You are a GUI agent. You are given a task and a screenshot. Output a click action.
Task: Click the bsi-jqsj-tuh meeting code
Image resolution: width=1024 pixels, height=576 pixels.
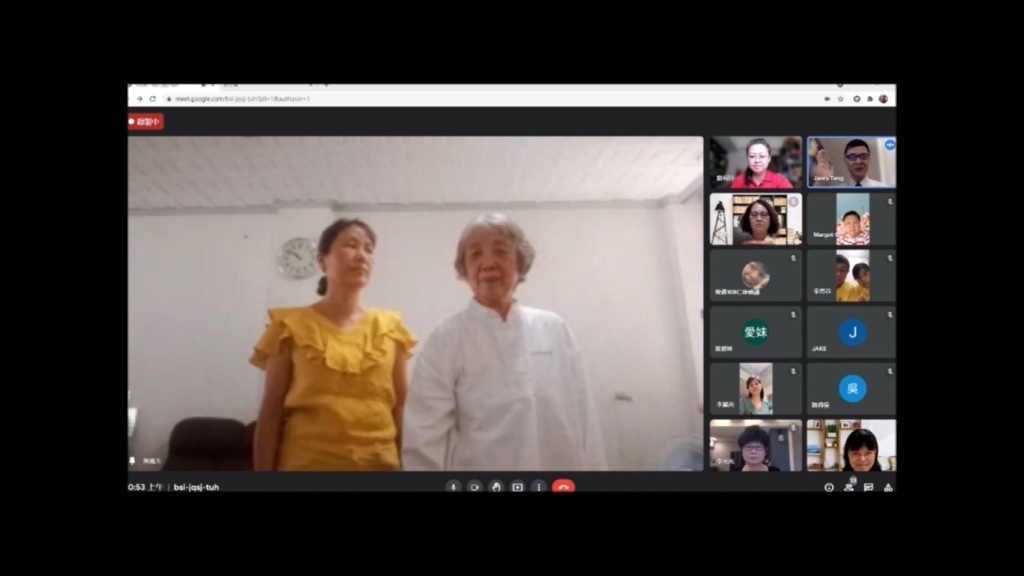click(x=196, y=487)
